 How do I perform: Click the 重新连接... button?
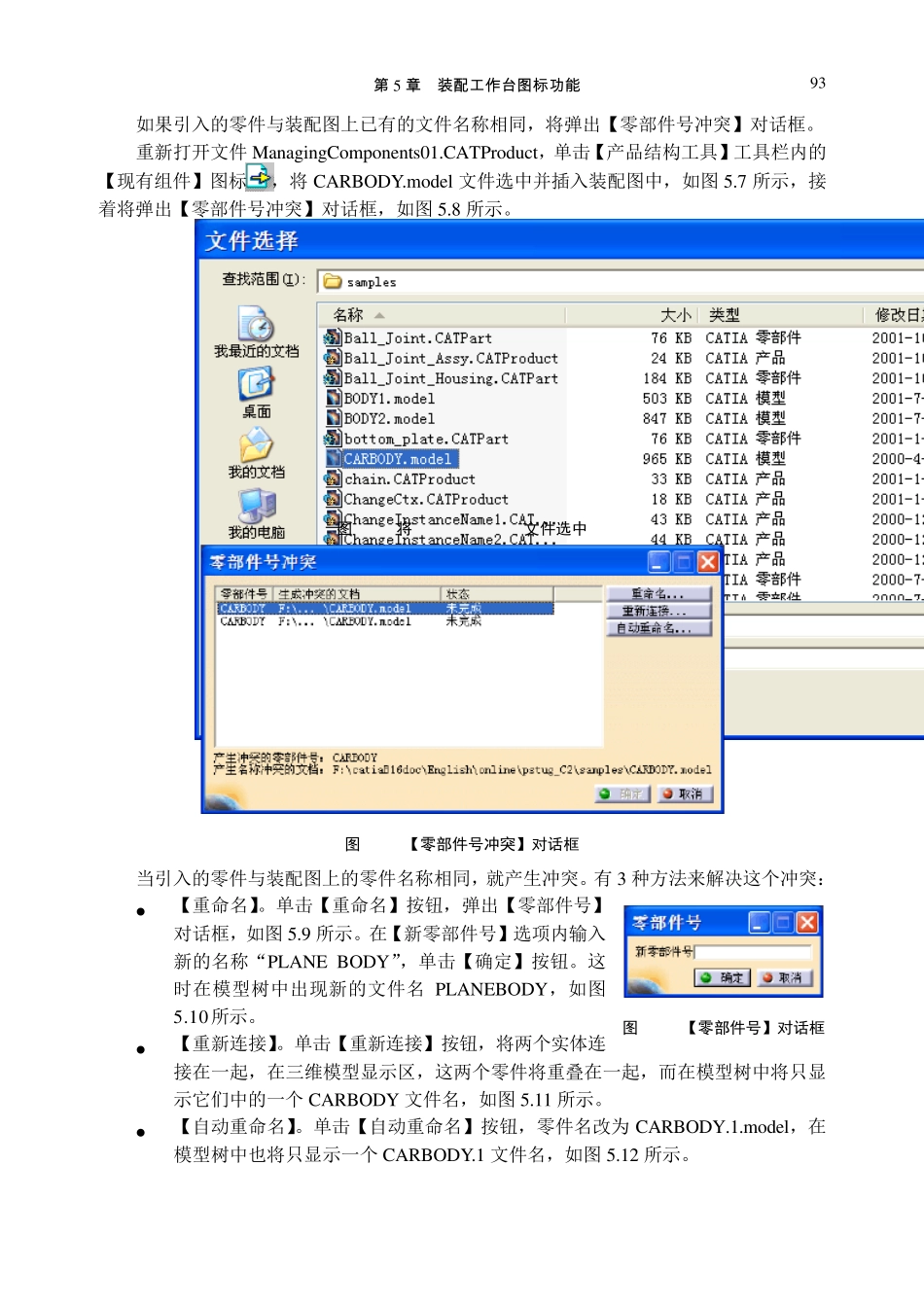click(658, 611)
